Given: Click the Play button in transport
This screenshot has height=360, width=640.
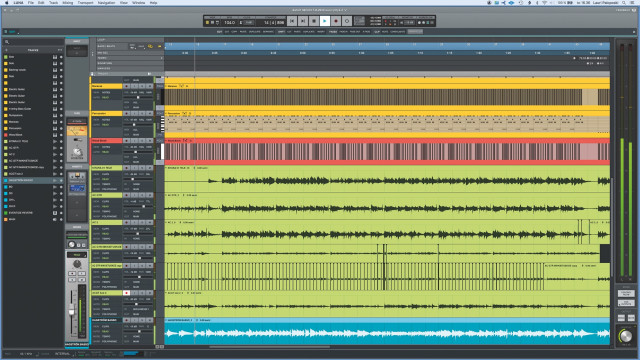Looking at the screenshot, I should tap(324, 21).
